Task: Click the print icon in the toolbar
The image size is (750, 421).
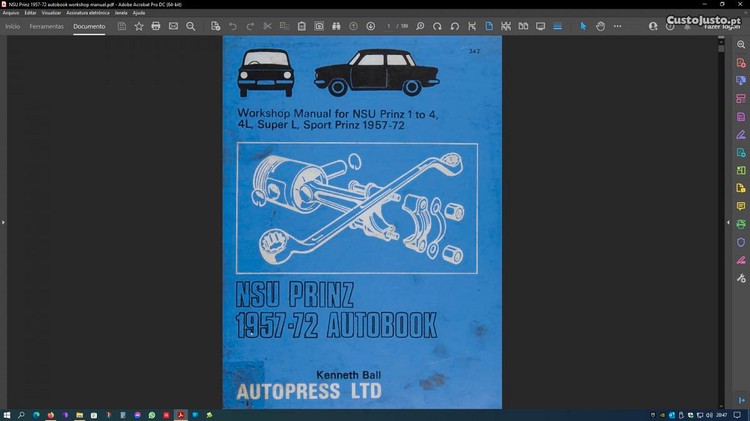Action: [x=156, y=26]
